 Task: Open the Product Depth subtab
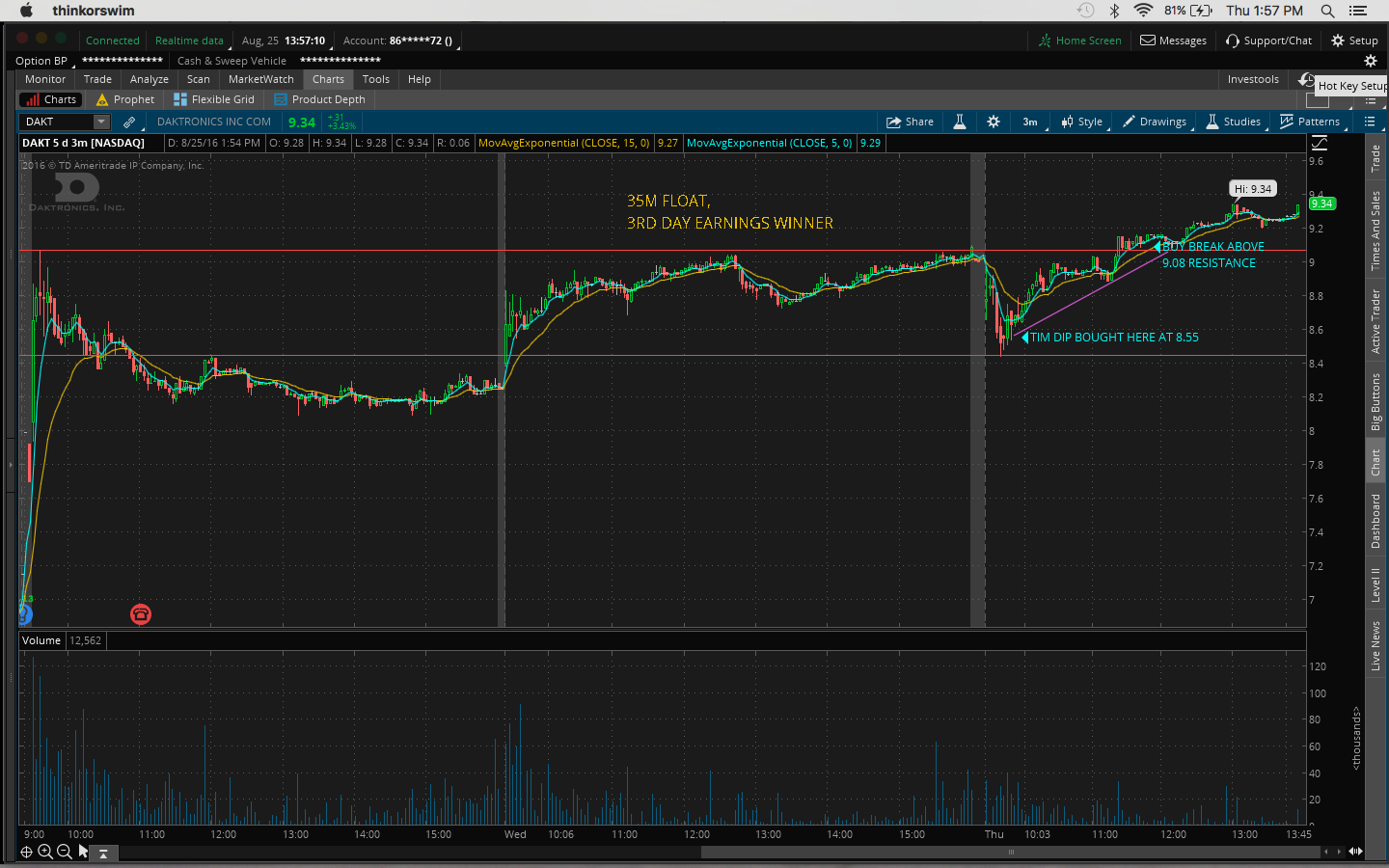pos(319,99)
